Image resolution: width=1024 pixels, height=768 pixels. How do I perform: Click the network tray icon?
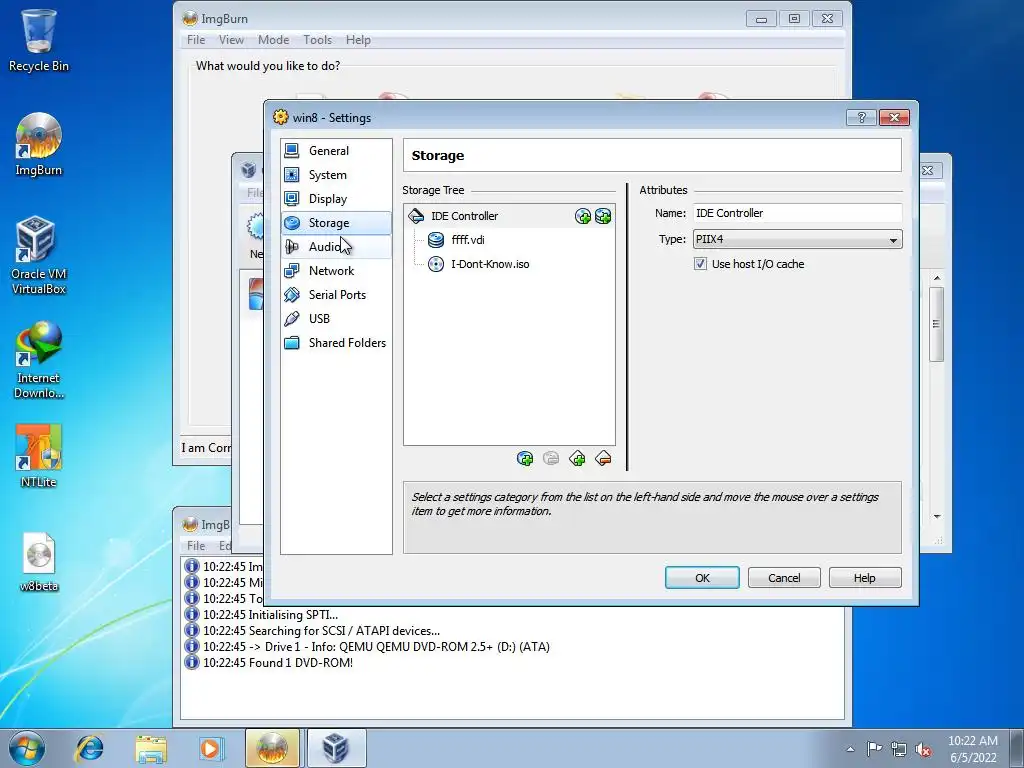pos(899,749)
